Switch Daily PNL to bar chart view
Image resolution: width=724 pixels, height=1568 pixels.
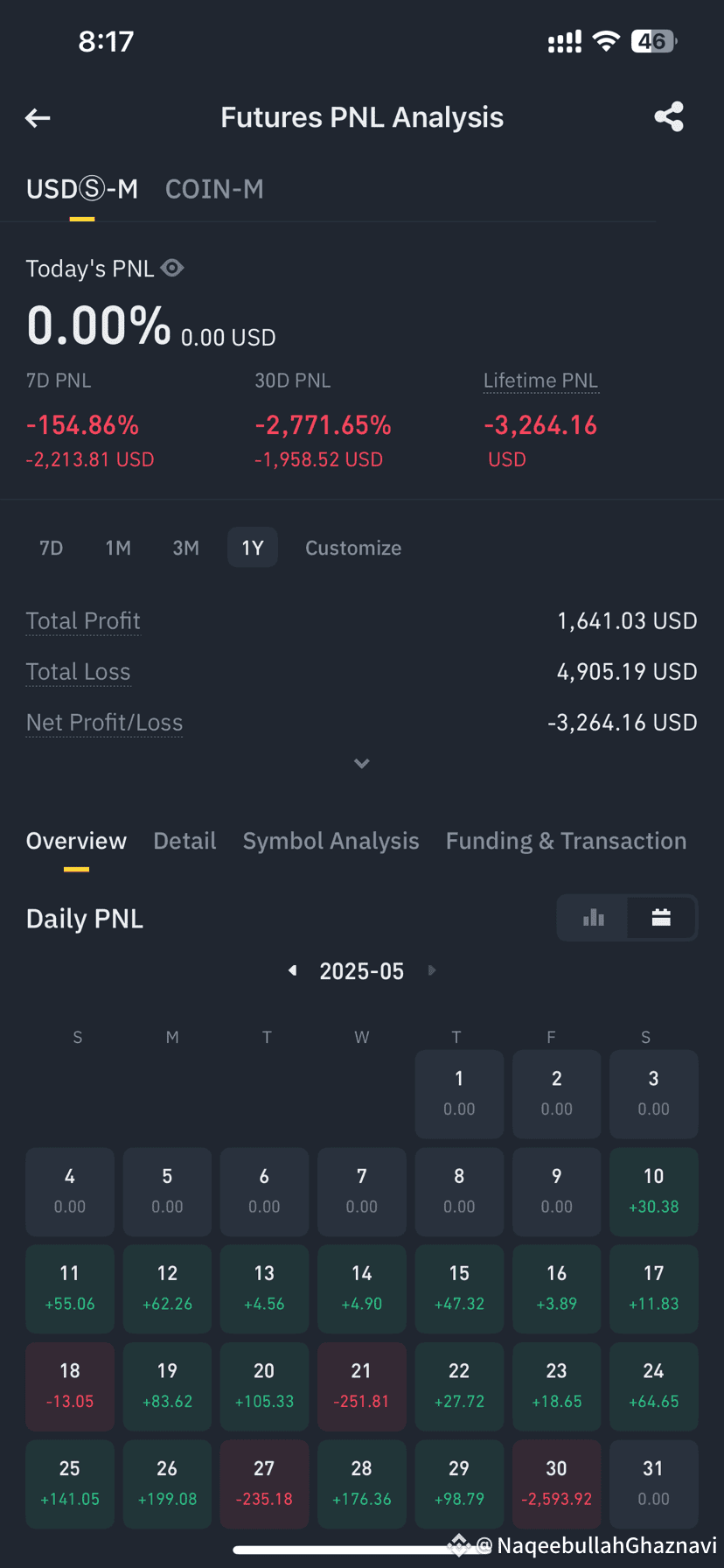pyautogui.click(x=594, y=917)
